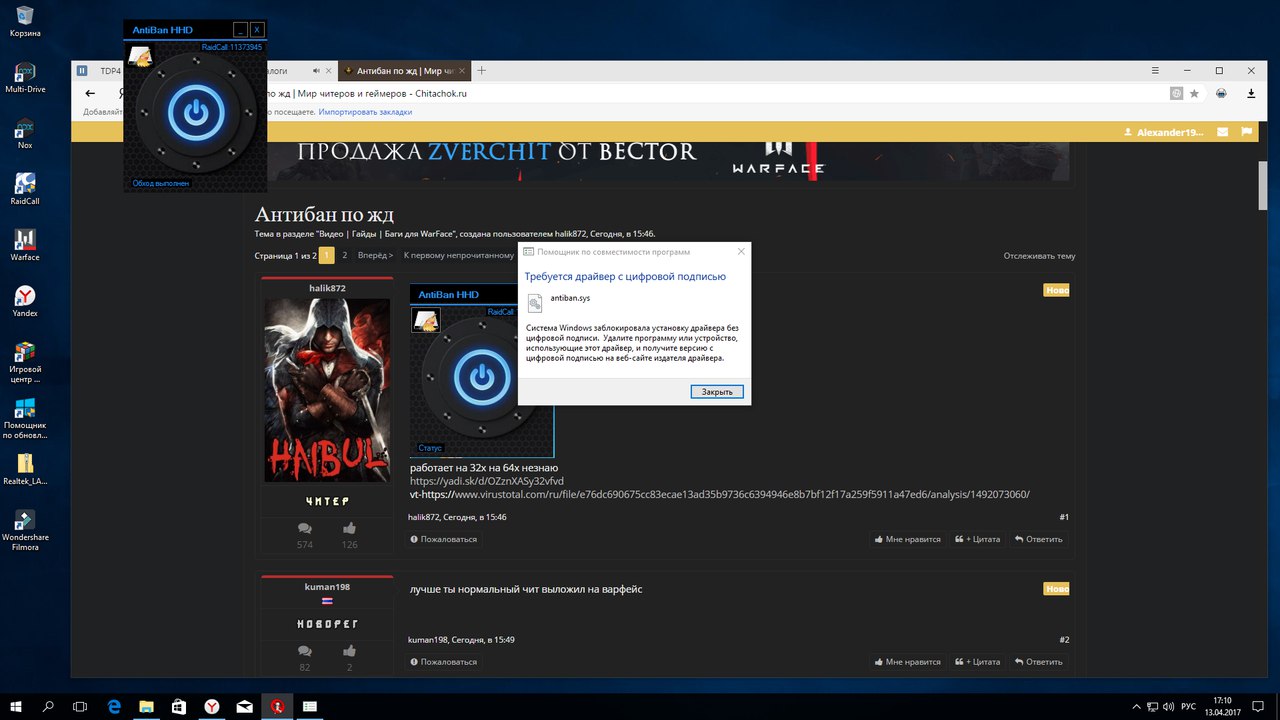Click the Отслеживать тему link
Screen dimensions: 1280x720
[1039, 256]
